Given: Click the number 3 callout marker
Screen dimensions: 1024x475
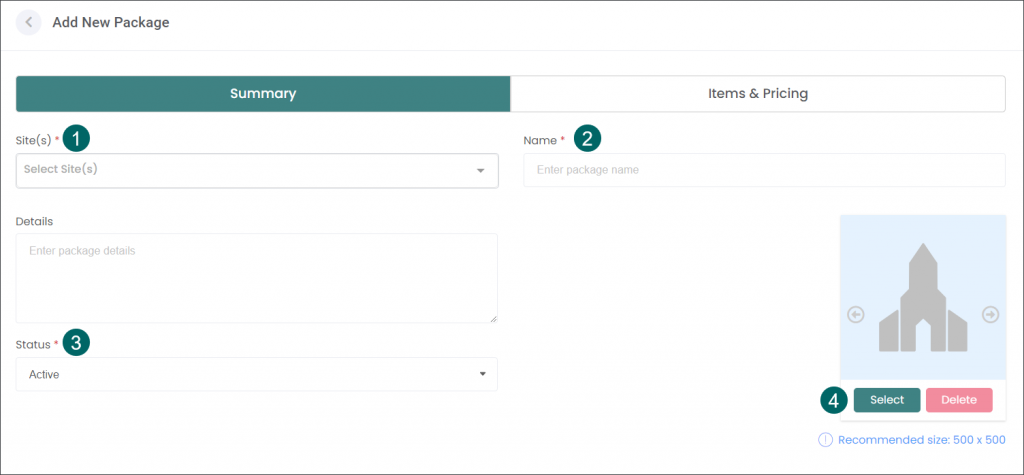Looking at the screenshot, I should (76, 343).
